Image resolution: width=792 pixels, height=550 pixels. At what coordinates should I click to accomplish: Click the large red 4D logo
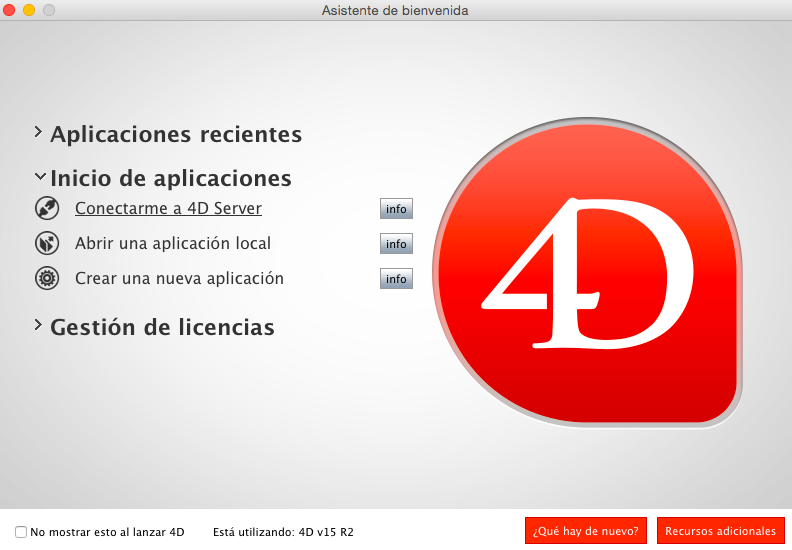(587, 273)
